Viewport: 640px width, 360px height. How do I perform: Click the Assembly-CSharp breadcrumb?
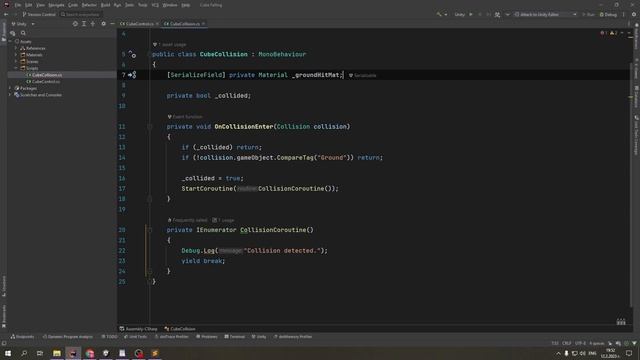pyautogui.click(x=138, y=329)
